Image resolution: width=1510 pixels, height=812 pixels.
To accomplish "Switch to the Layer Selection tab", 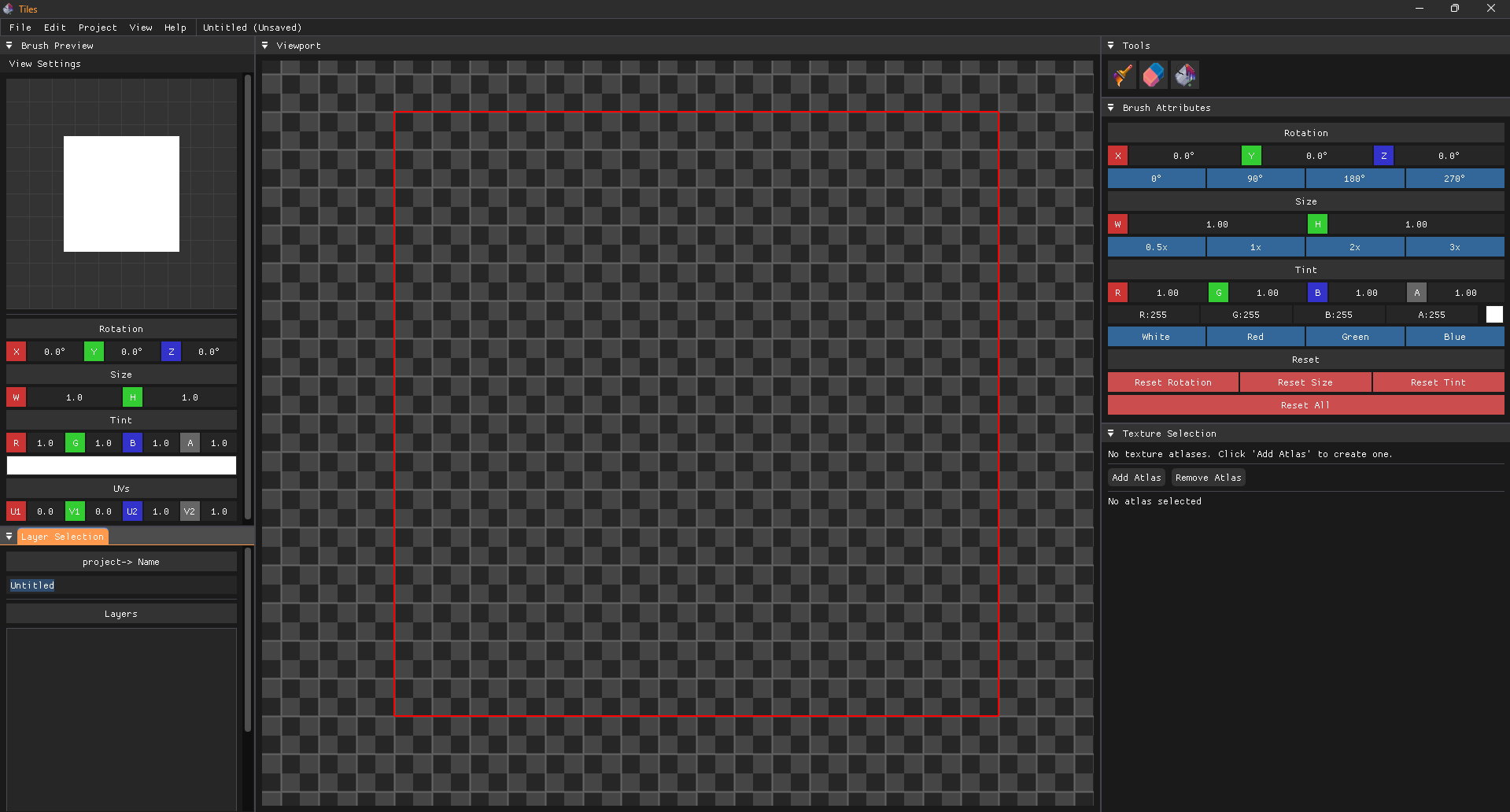I will (63, 536).
